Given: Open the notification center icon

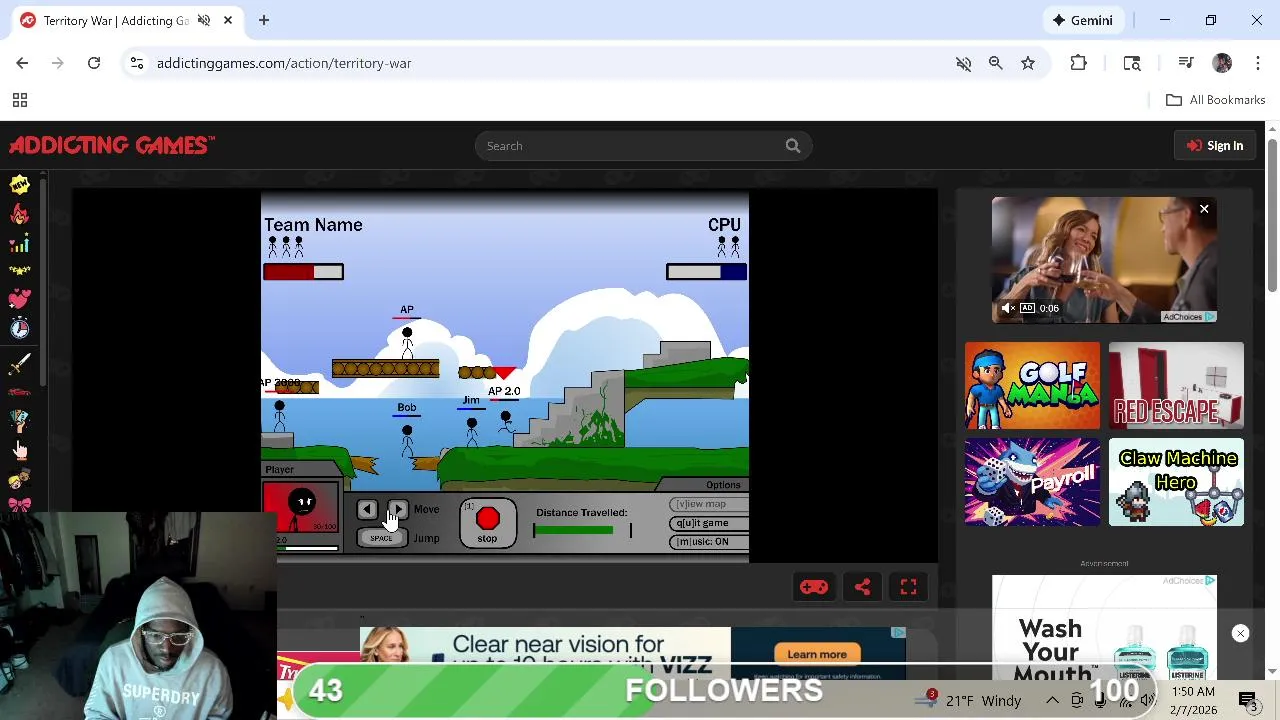Looking at the screenshot, I should (1249, 700).
